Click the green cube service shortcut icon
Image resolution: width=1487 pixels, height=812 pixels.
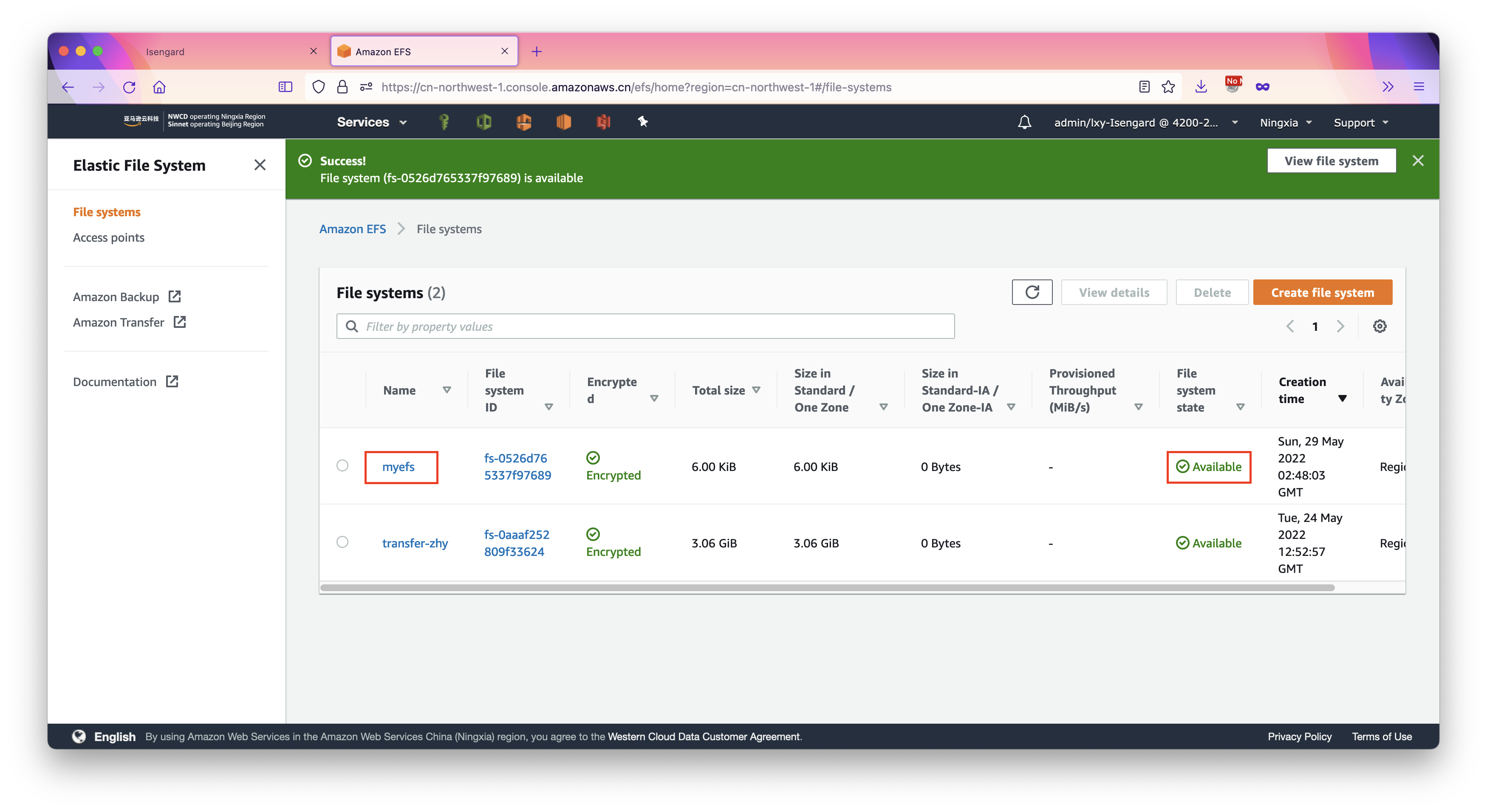pos(484,122)
